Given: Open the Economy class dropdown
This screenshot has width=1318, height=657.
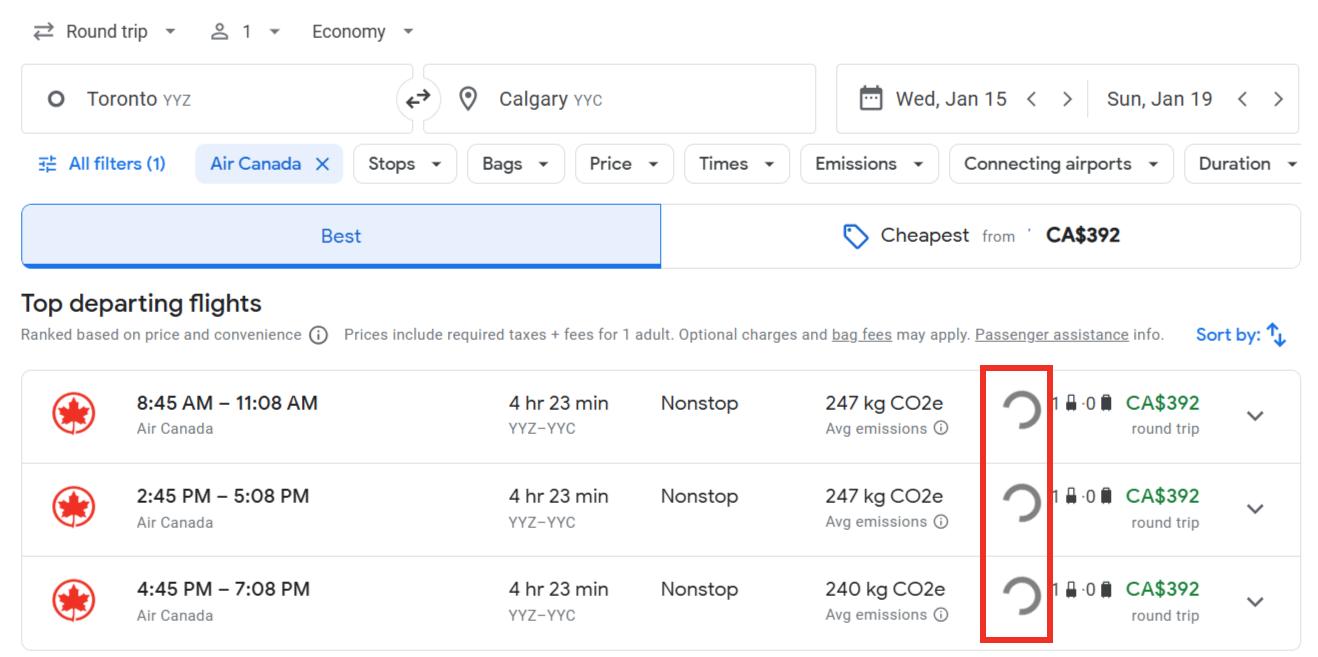Looking at the screenshot, I should [362, 32].
